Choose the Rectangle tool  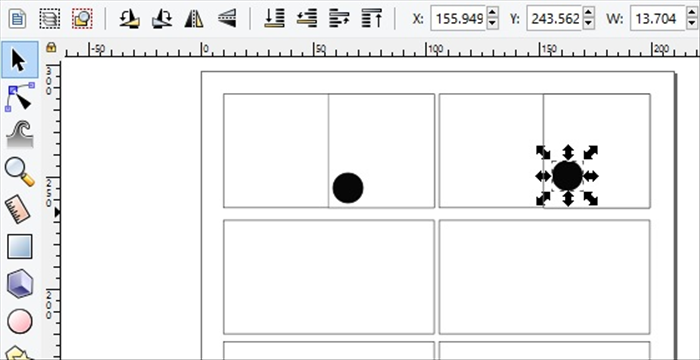coord(20,247)
